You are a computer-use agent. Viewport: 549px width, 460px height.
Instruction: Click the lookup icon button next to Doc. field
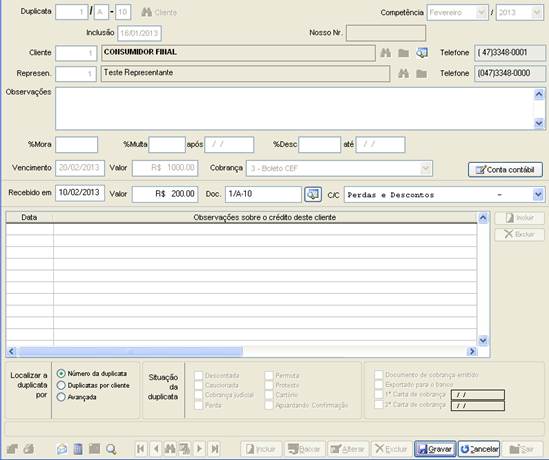point(313,194)
